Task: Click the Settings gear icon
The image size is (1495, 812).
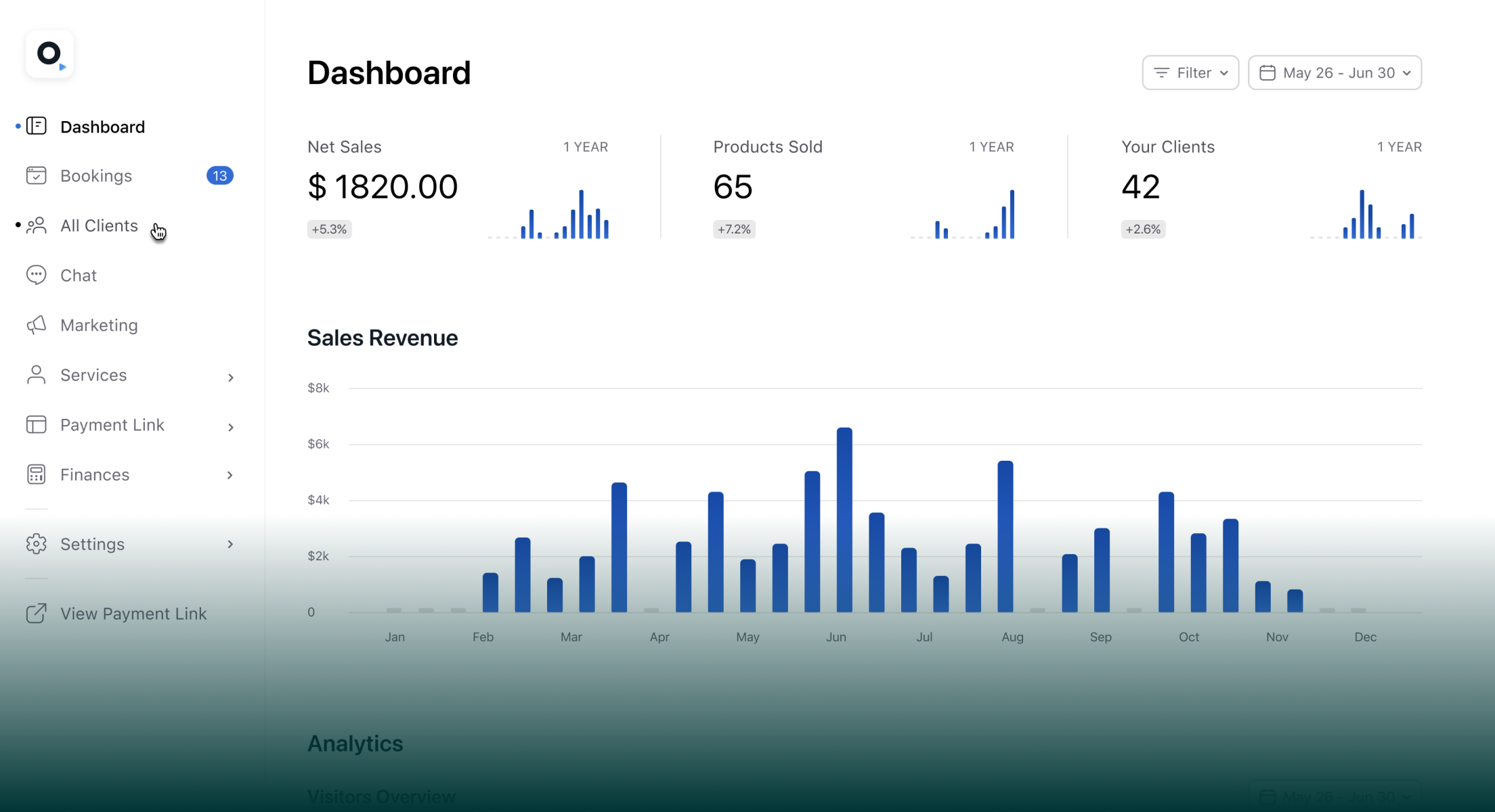Action: (x=36, y=544)
